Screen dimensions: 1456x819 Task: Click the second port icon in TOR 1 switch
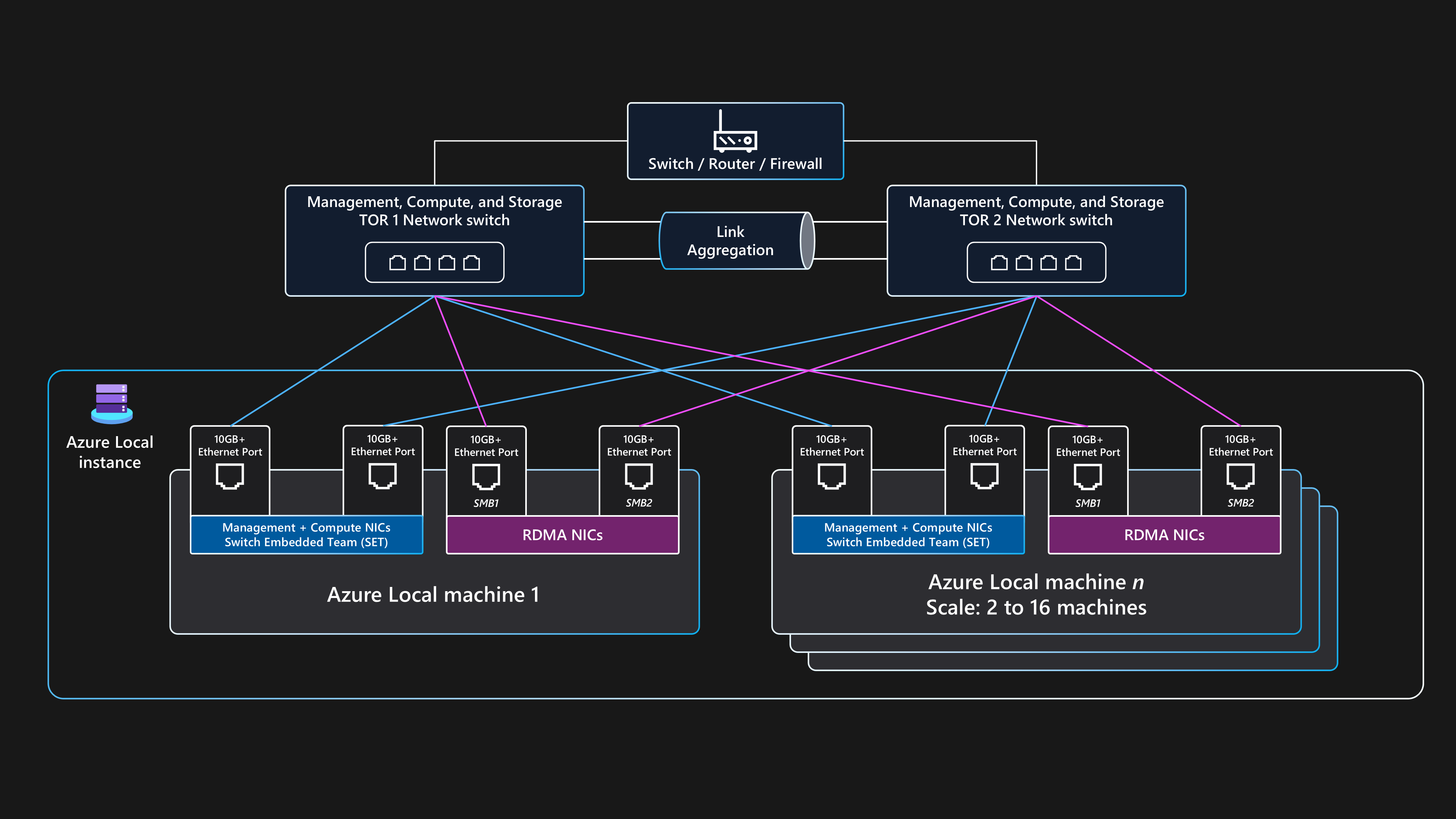click(x=422, y=263)
